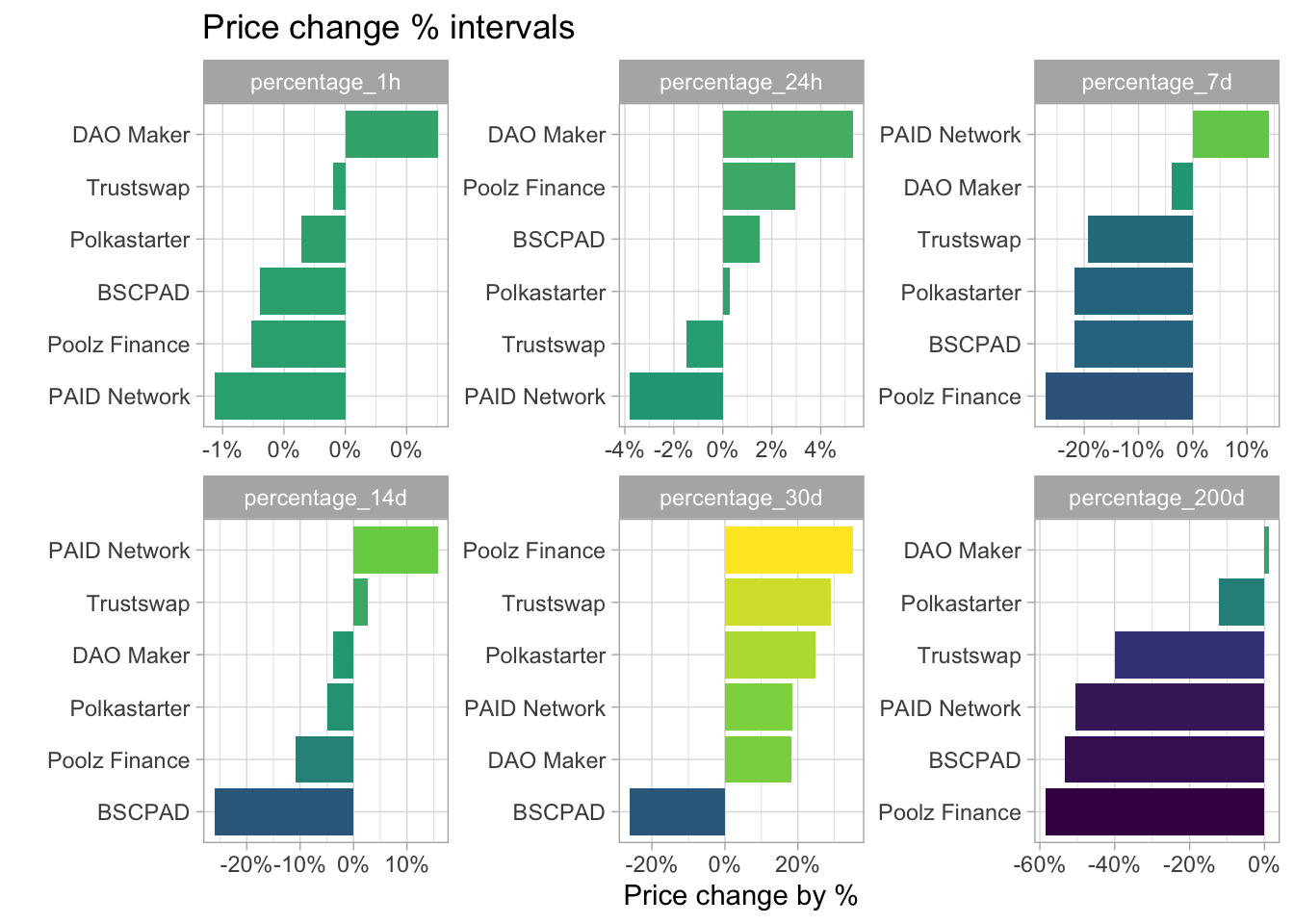1294x924 pixels.
Task: Select the percentage_14d panel title
Action: (325, 498)
